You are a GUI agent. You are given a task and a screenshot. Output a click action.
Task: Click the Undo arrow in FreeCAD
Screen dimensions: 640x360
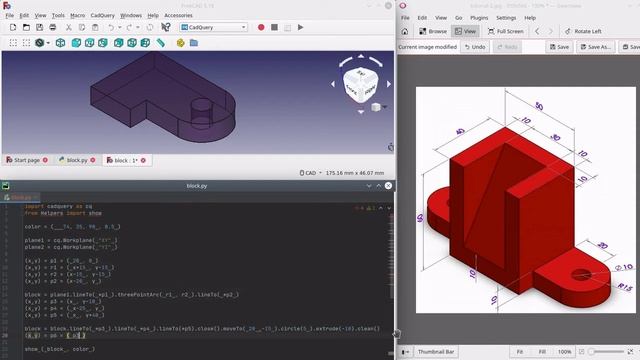click(x=111, y=27)
